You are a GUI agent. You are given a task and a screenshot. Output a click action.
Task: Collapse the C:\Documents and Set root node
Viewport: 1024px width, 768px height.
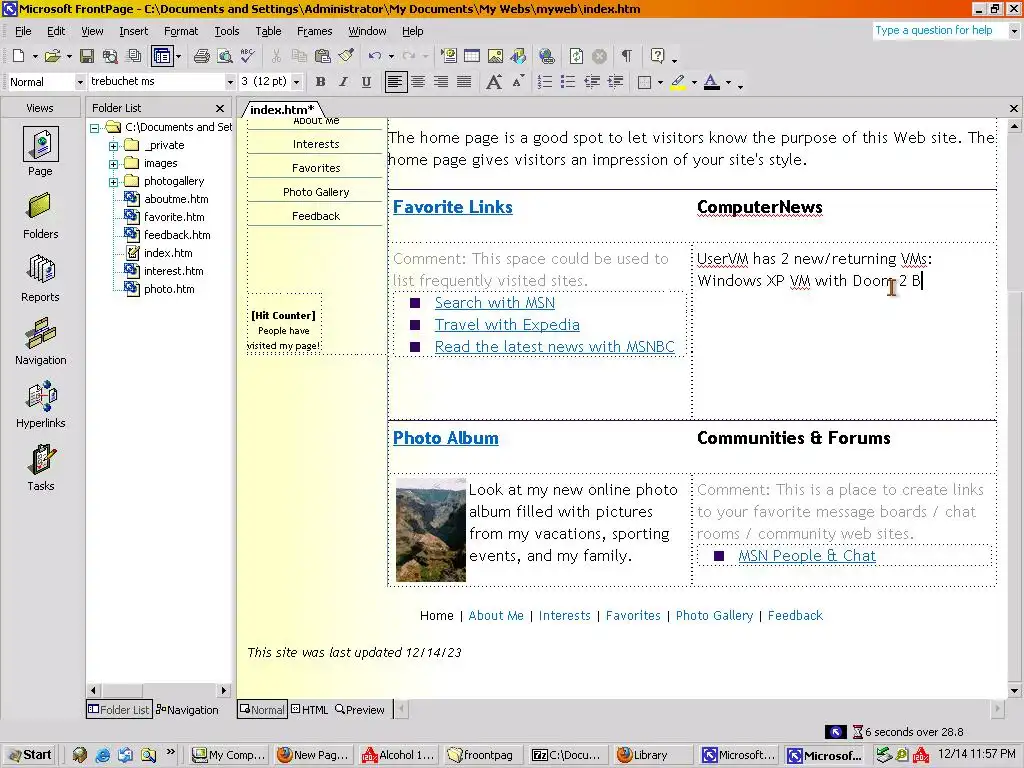pos(95,128)
